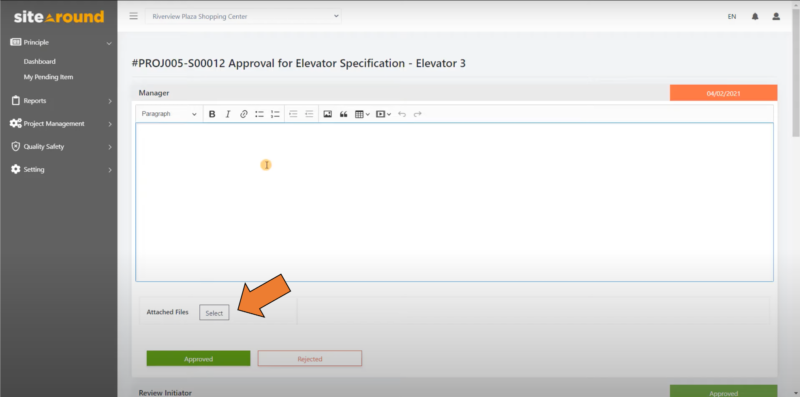Click the green Approved button
Screen dimensions: 800x397
point(198,359)
